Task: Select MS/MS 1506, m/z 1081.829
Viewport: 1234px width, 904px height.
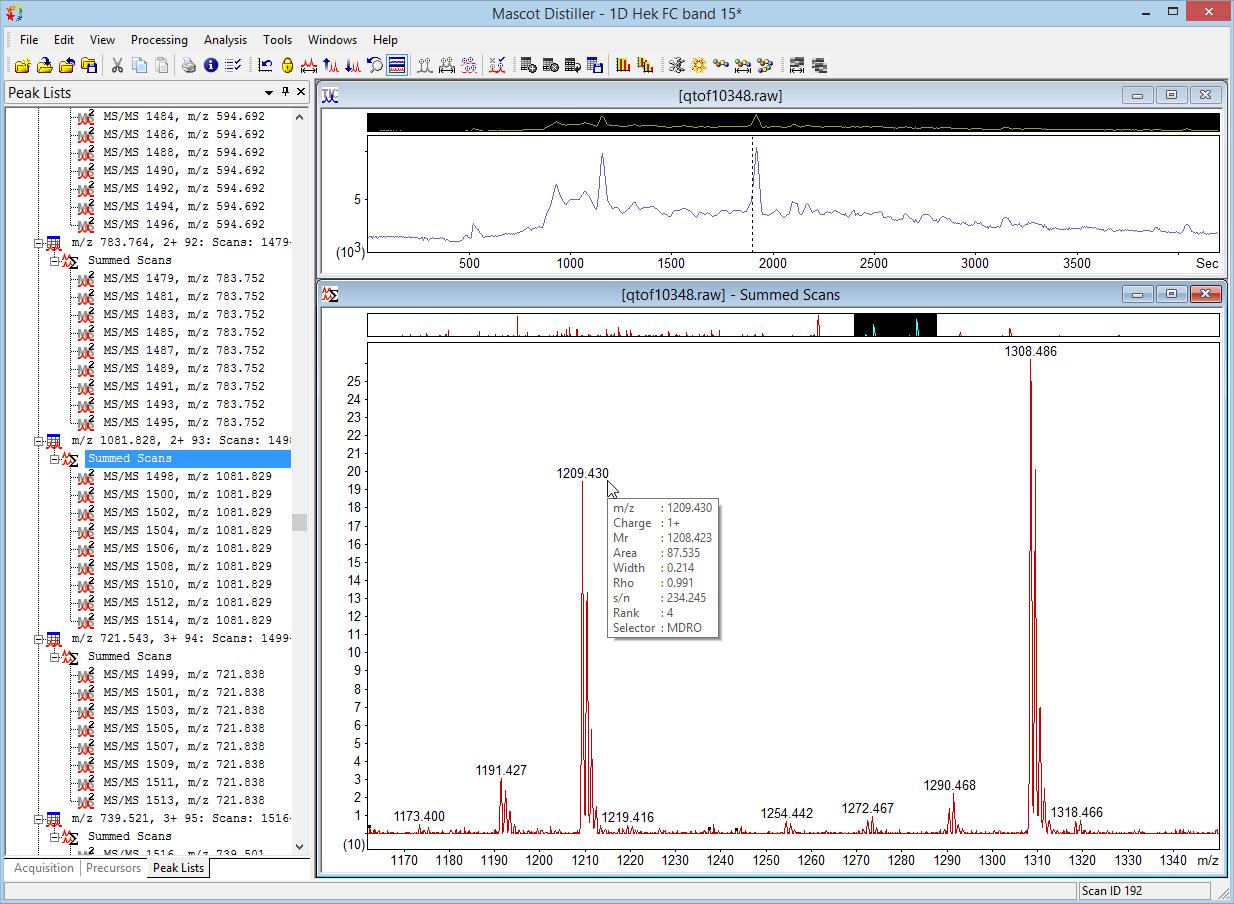Action: tap(187, 548)
